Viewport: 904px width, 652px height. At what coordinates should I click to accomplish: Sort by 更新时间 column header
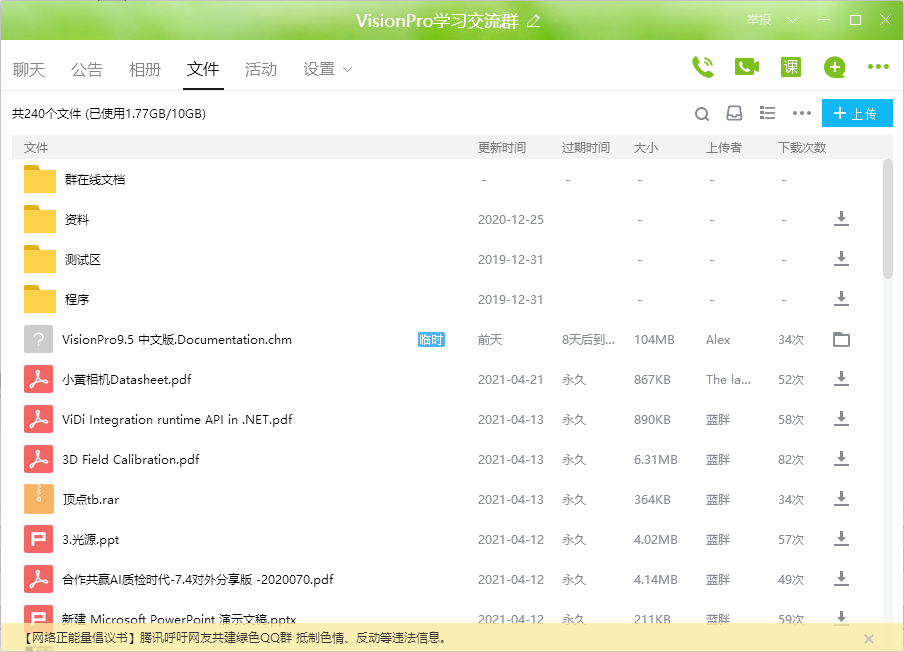[x=502, y=148]
